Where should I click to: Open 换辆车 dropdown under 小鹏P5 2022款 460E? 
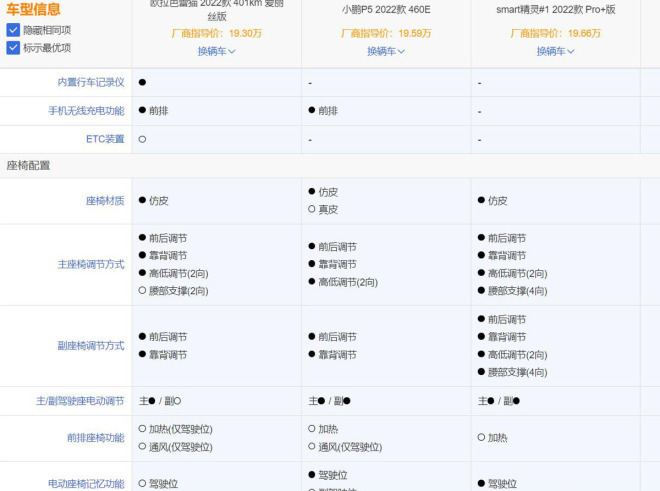(386, 51)
